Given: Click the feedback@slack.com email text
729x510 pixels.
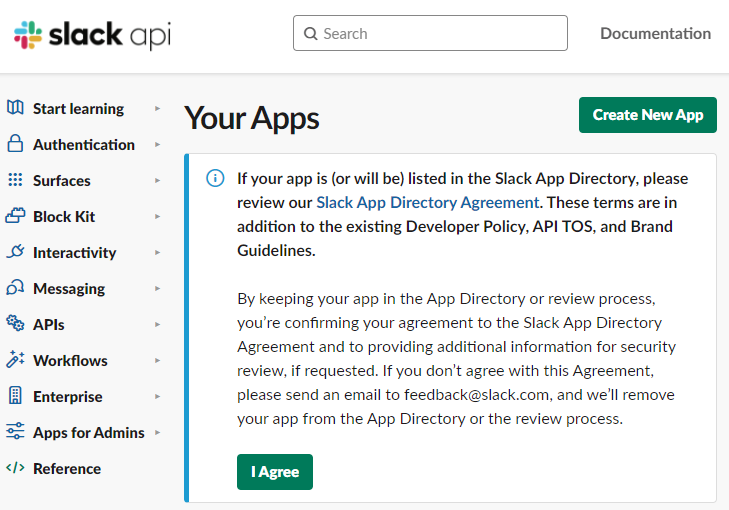Looking at the screenshot, I should [x=477, y=395].
